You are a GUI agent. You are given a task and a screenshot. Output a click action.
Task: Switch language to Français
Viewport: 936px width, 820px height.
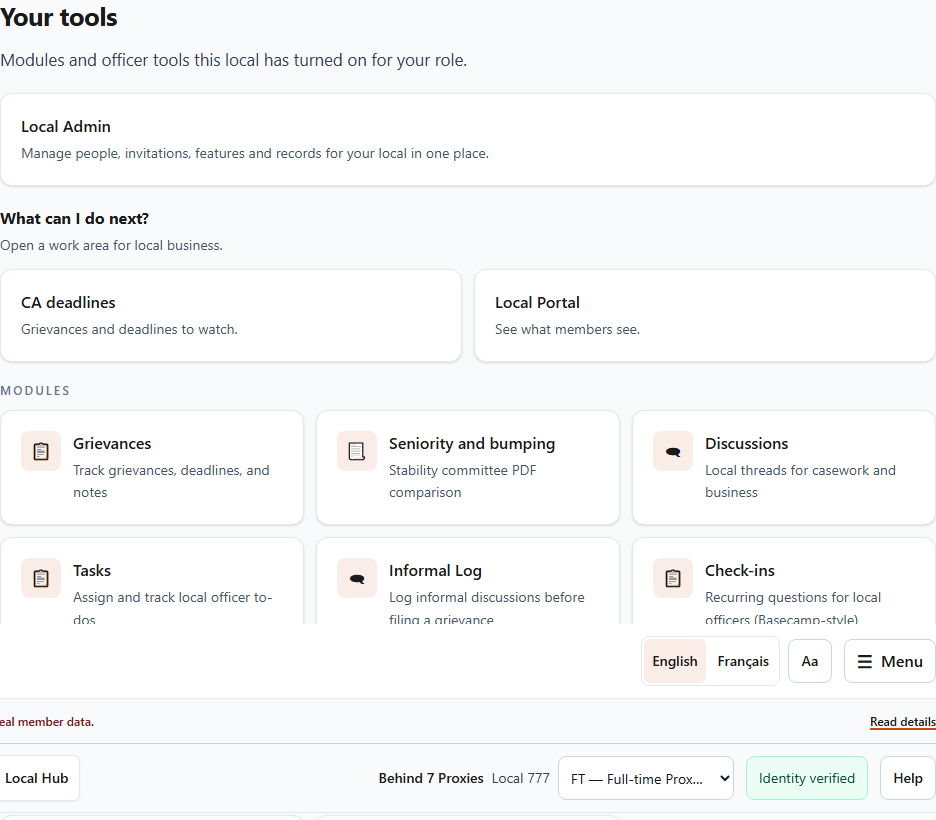743,661
